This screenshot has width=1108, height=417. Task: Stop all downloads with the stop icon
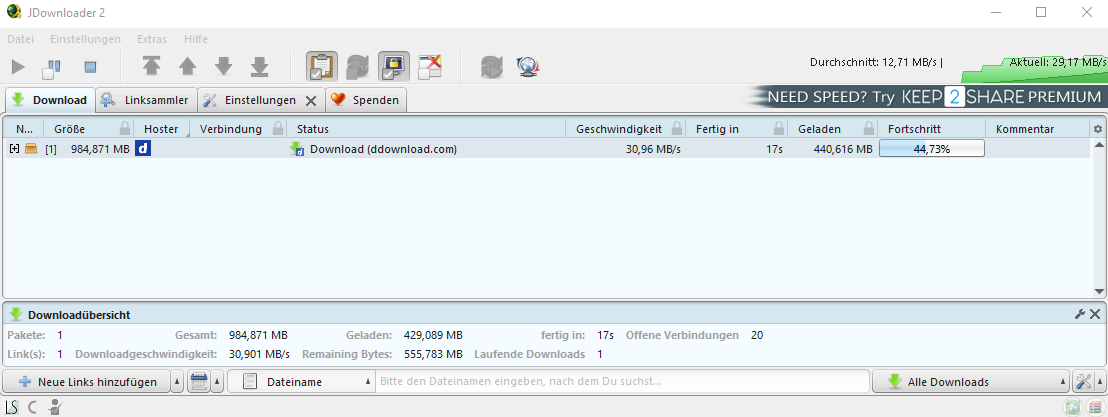tap(90, 67)
